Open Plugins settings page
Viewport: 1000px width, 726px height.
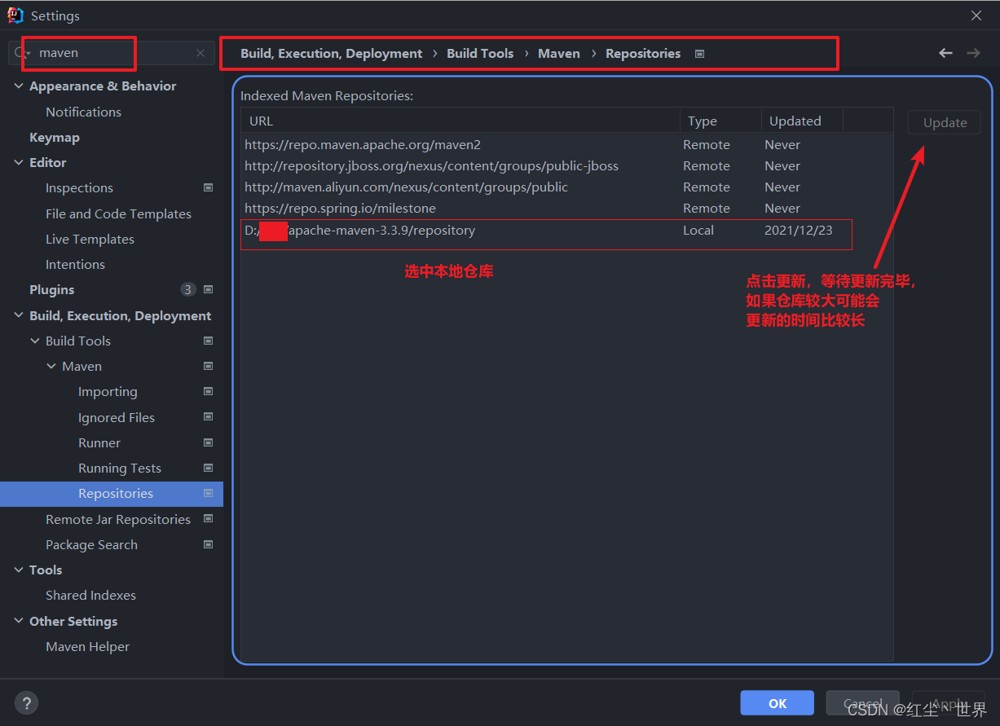[x=52, y=290]
